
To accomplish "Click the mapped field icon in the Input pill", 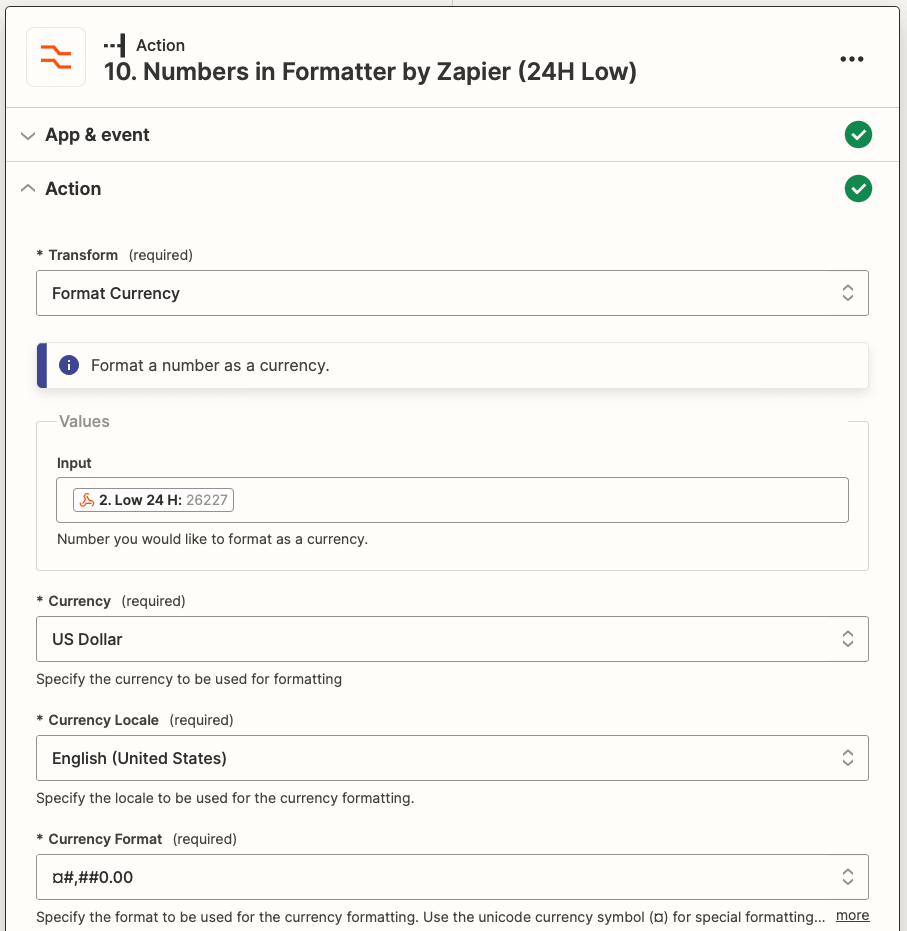I will [x=86, y=499].
